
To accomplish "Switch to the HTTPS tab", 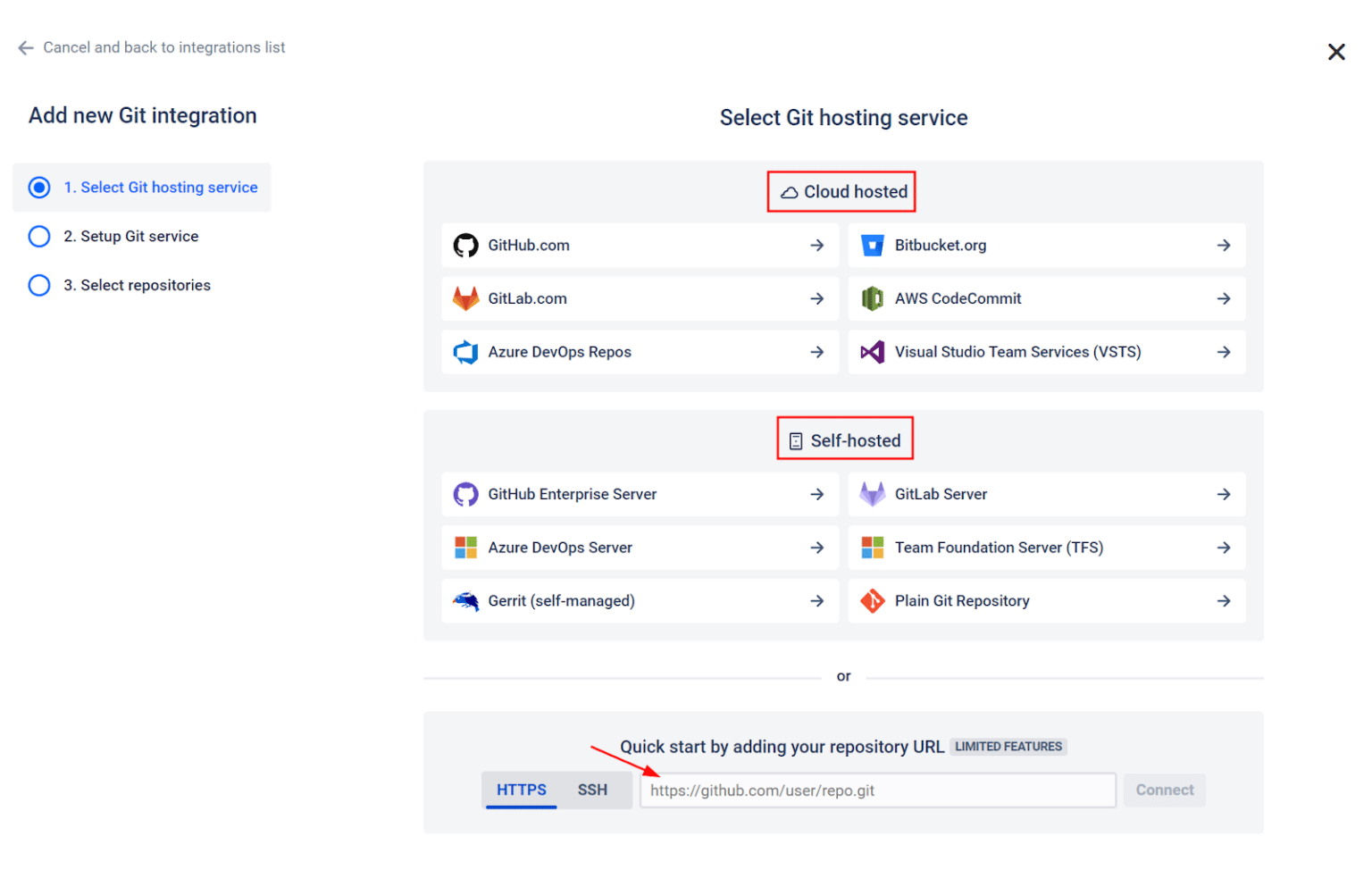I will [521, 790].
